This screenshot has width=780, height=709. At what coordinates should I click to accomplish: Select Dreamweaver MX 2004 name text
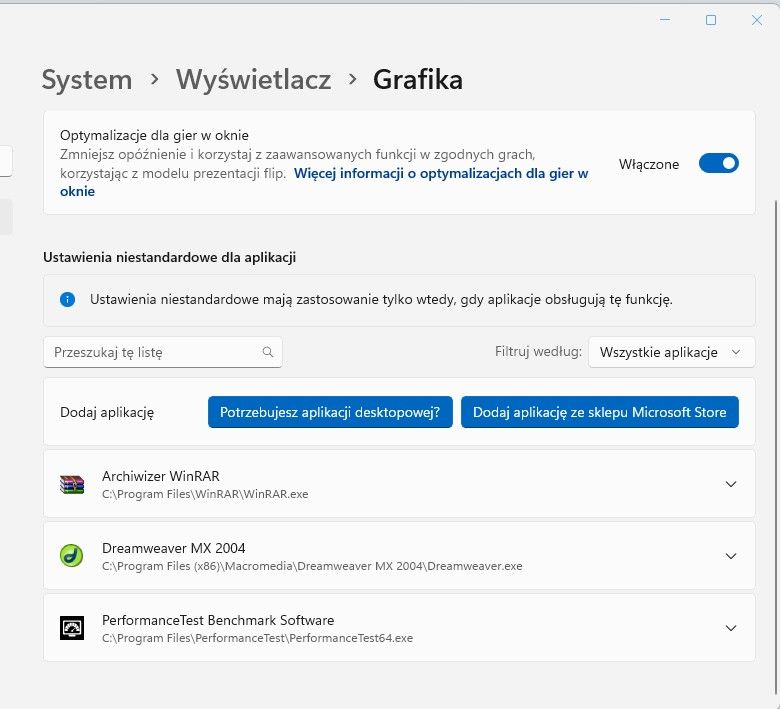coord(174,548)
